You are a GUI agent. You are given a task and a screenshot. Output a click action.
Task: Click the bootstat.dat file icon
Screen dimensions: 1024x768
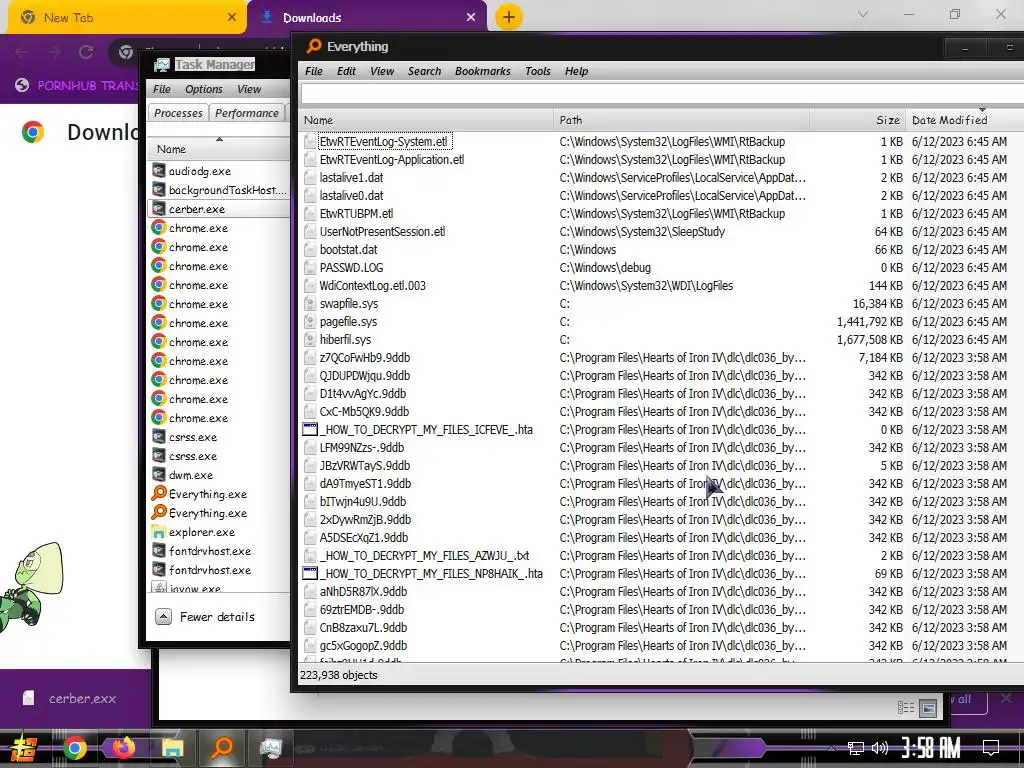click(310, 249)
